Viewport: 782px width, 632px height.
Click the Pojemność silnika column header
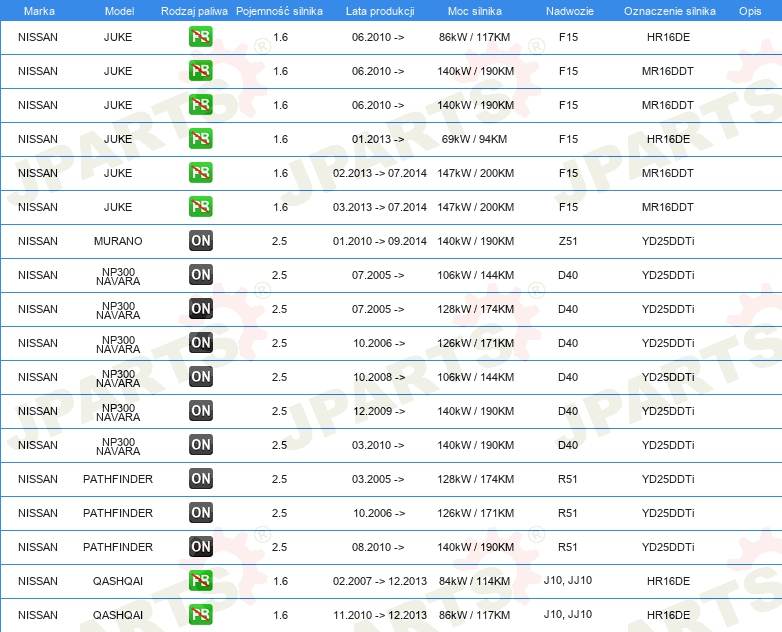pos(279,11)
